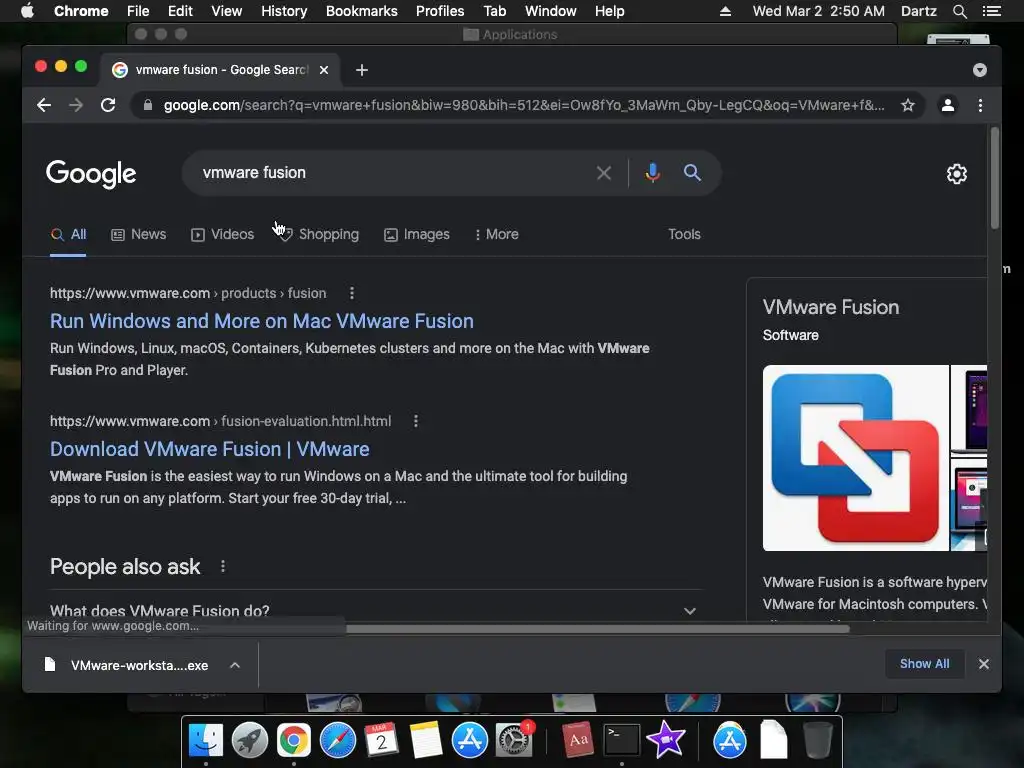Click the forward navigation arrow
1024x768 pixels.
click(x=76, y=105)
